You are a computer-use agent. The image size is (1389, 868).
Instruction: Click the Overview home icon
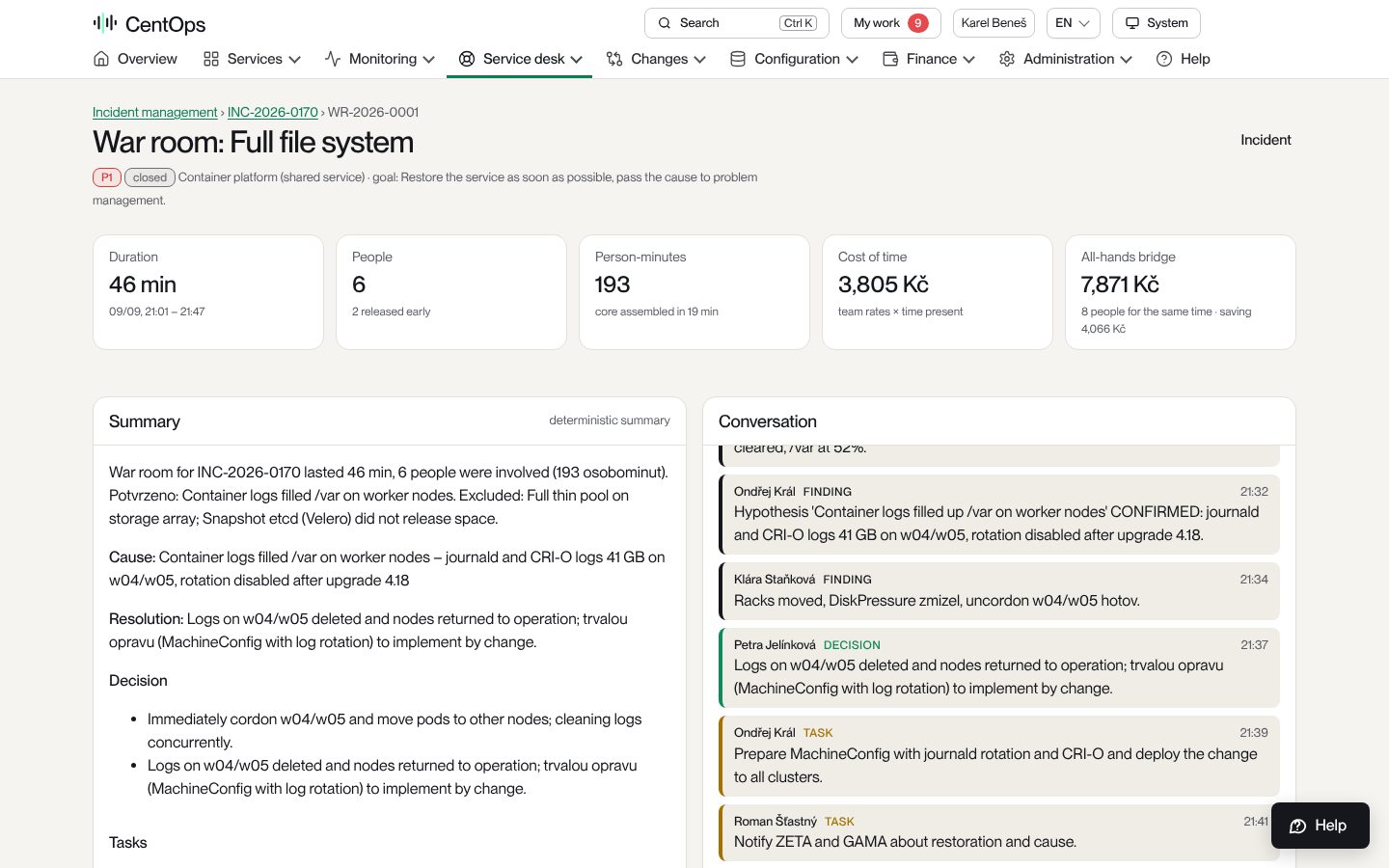coord(101,59)
